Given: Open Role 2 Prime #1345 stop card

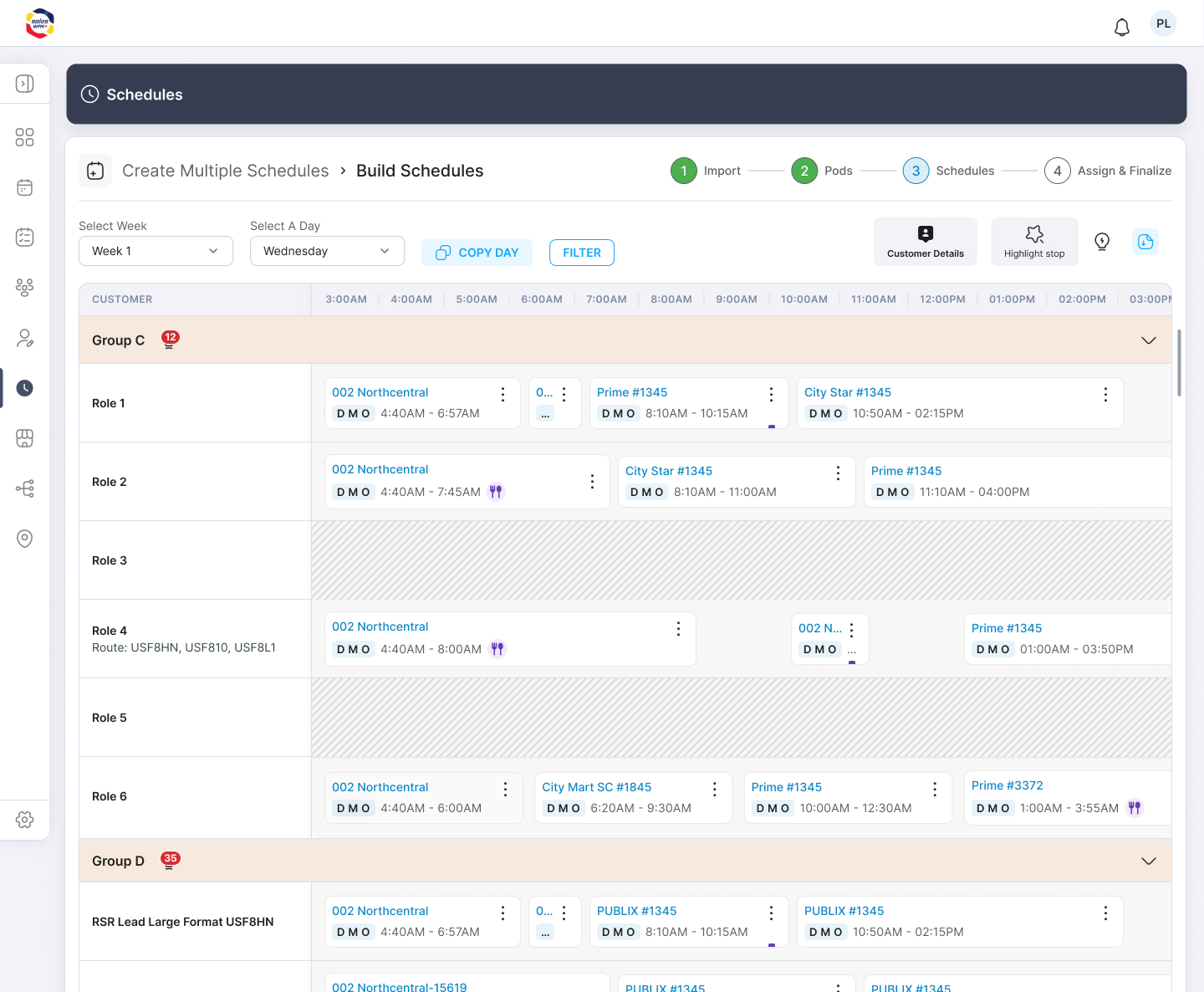Looking at the screenshot, I should [x=1018, y=481].
